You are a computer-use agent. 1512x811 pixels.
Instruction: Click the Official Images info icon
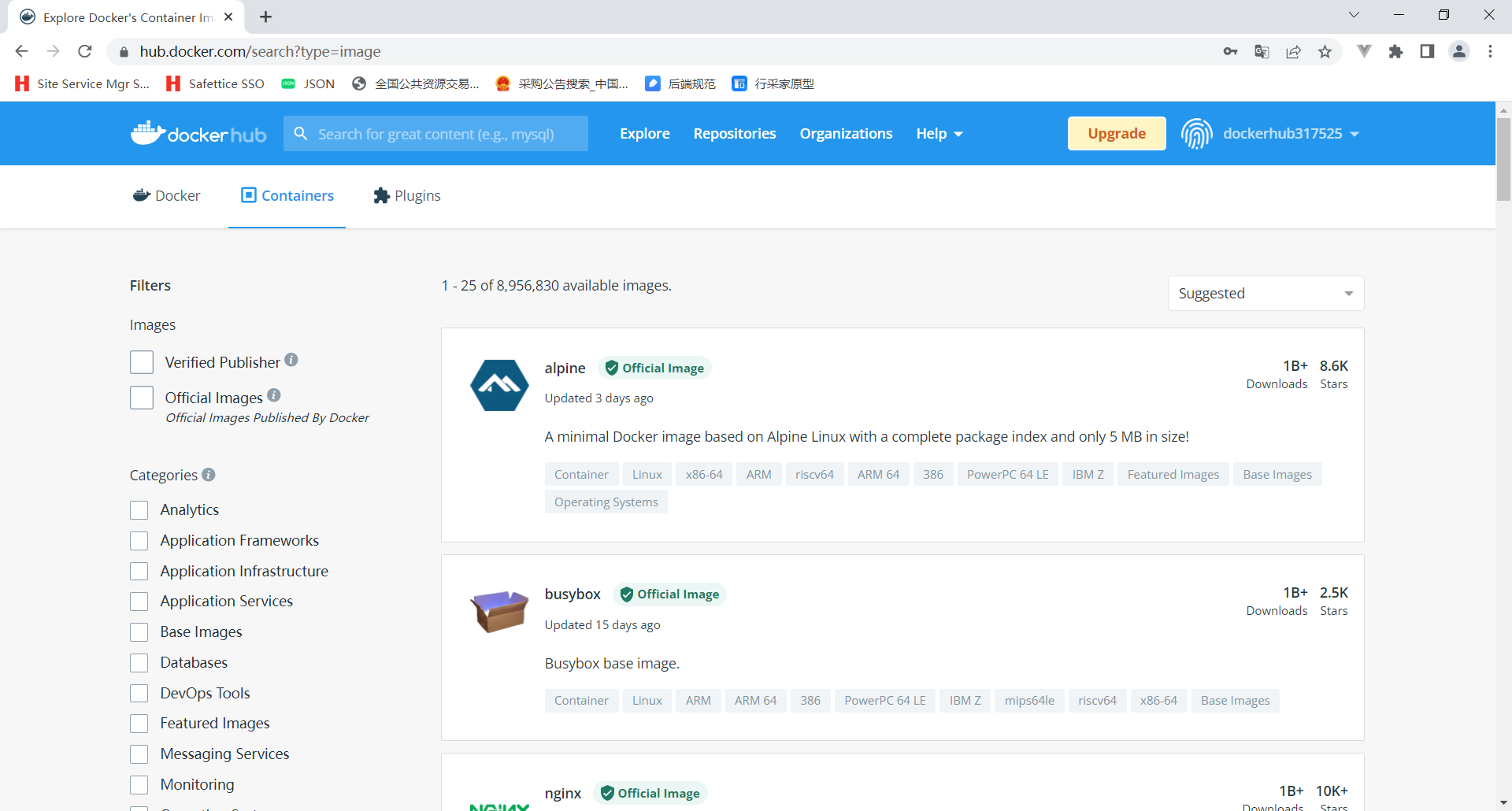coord(274,395)
